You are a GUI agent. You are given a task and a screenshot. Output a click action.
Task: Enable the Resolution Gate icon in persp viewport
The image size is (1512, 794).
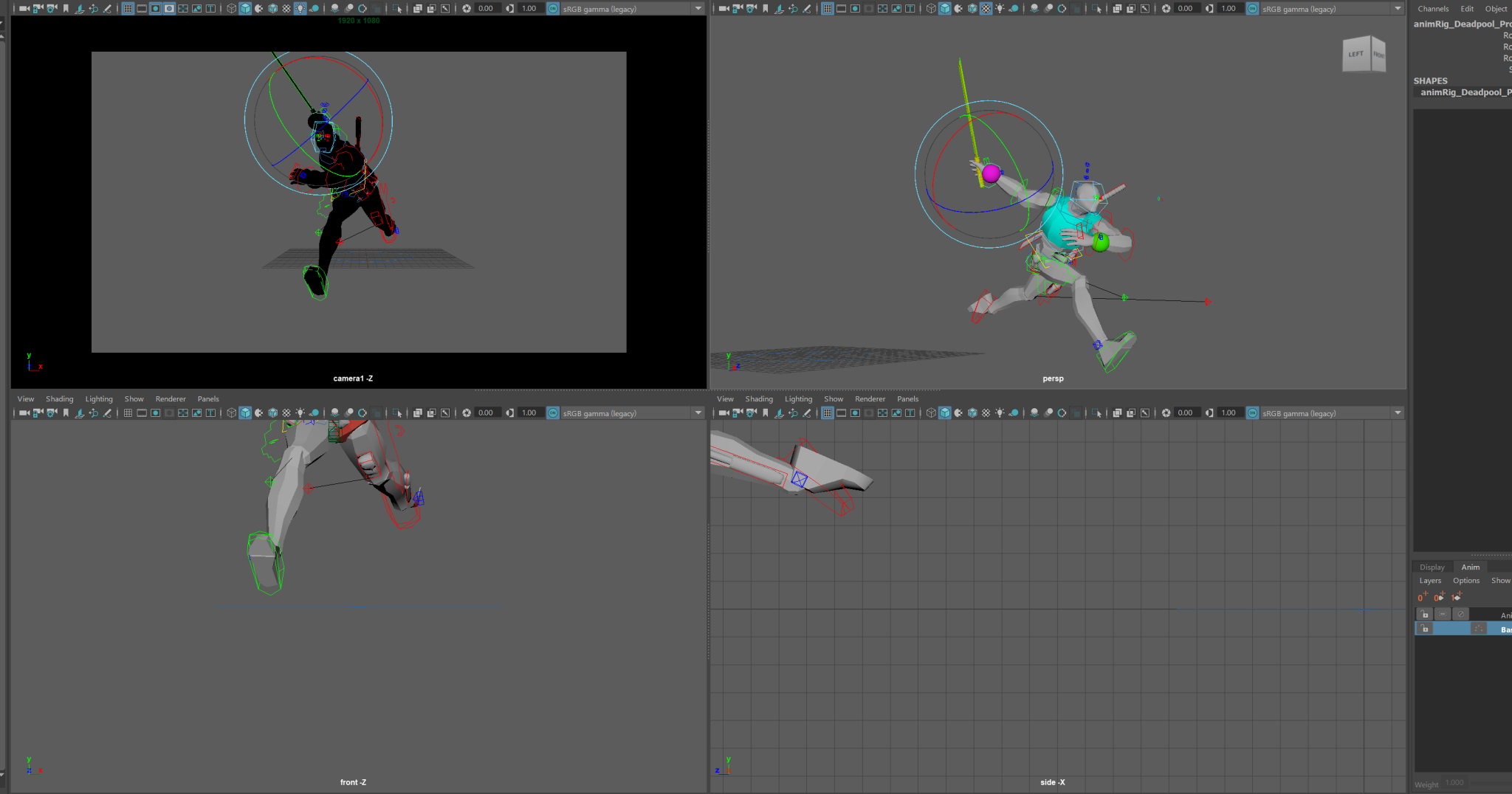854,8
